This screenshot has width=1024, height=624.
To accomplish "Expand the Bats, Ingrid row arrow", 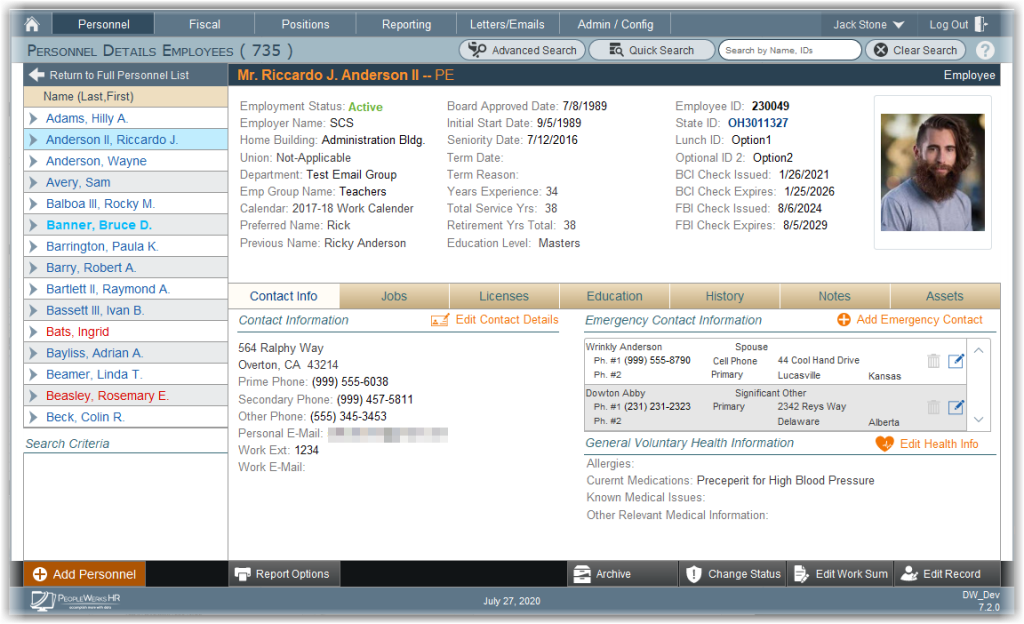I will pyautogui.click(x=34, y=332).
